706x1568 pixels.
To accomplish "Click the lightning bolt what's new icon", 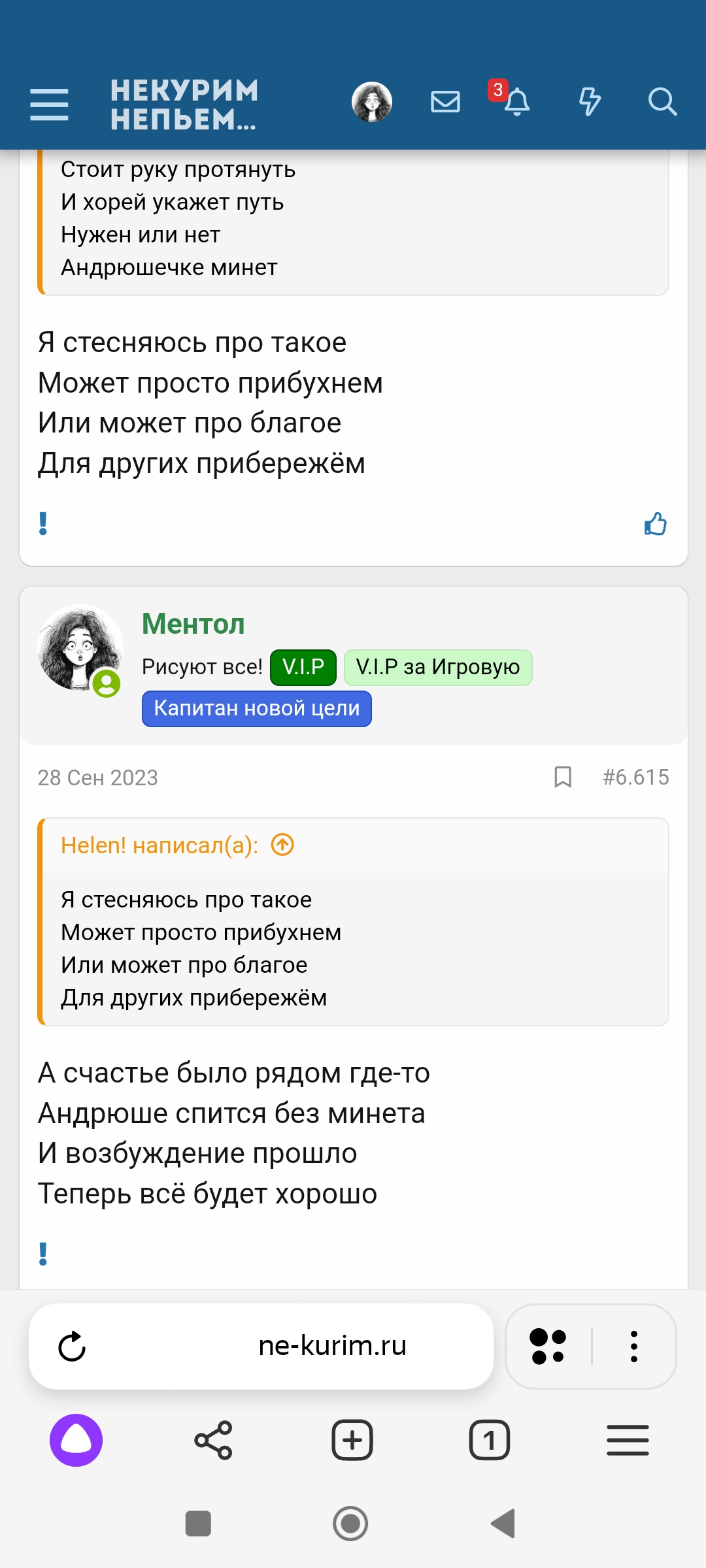I will click(590, 102).
